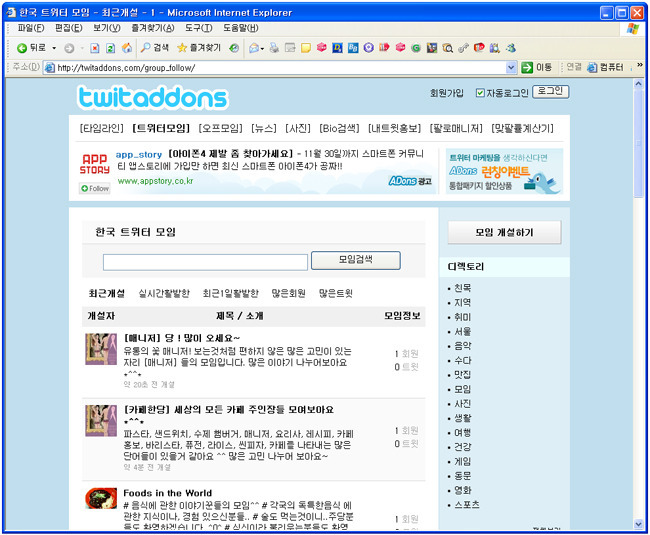Image resolution: width=650 pixels, height=535 pixels.
Task: Click the first red cube toolbar icon
Action: pyautogui.click(x=322, y=48)
